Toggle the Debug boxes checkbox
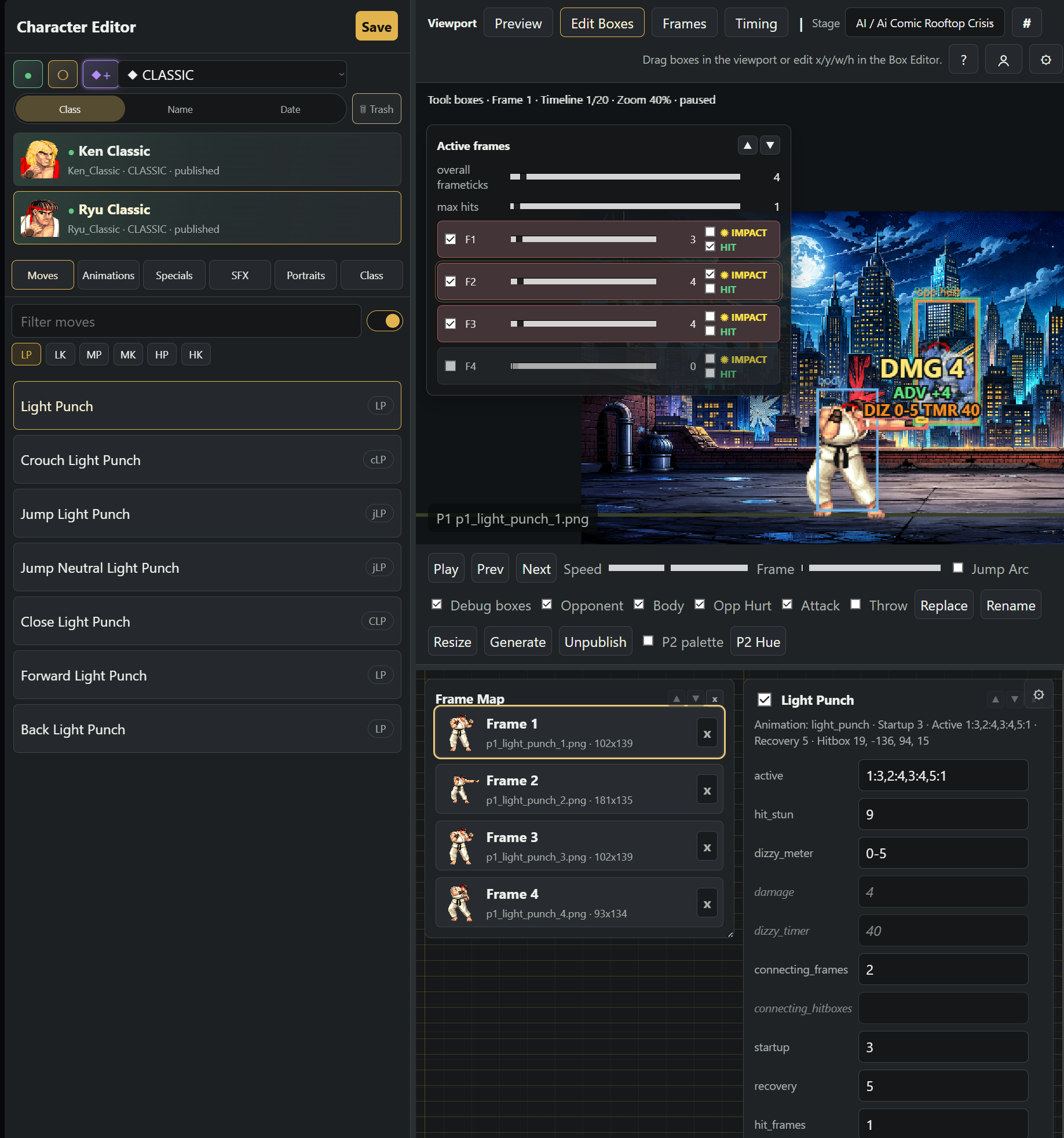Viewport: 1064px width, 1138px height. [437, 605]
